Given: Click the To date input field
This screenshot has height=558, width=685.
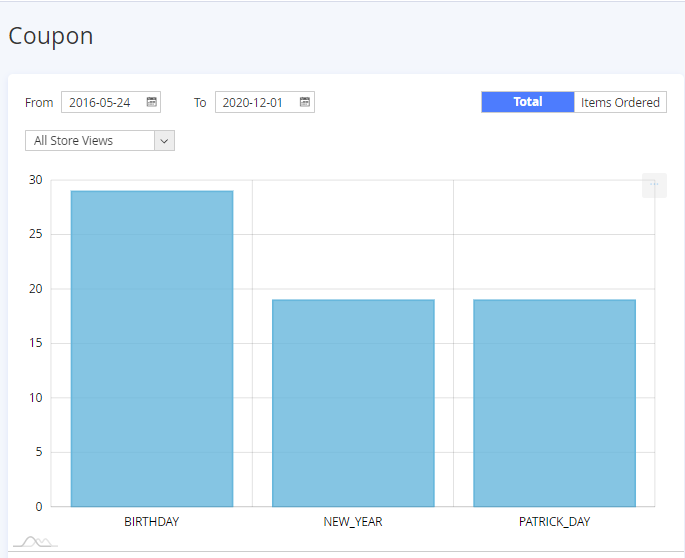Looking at the screenshot, I should tap(255, 102).
